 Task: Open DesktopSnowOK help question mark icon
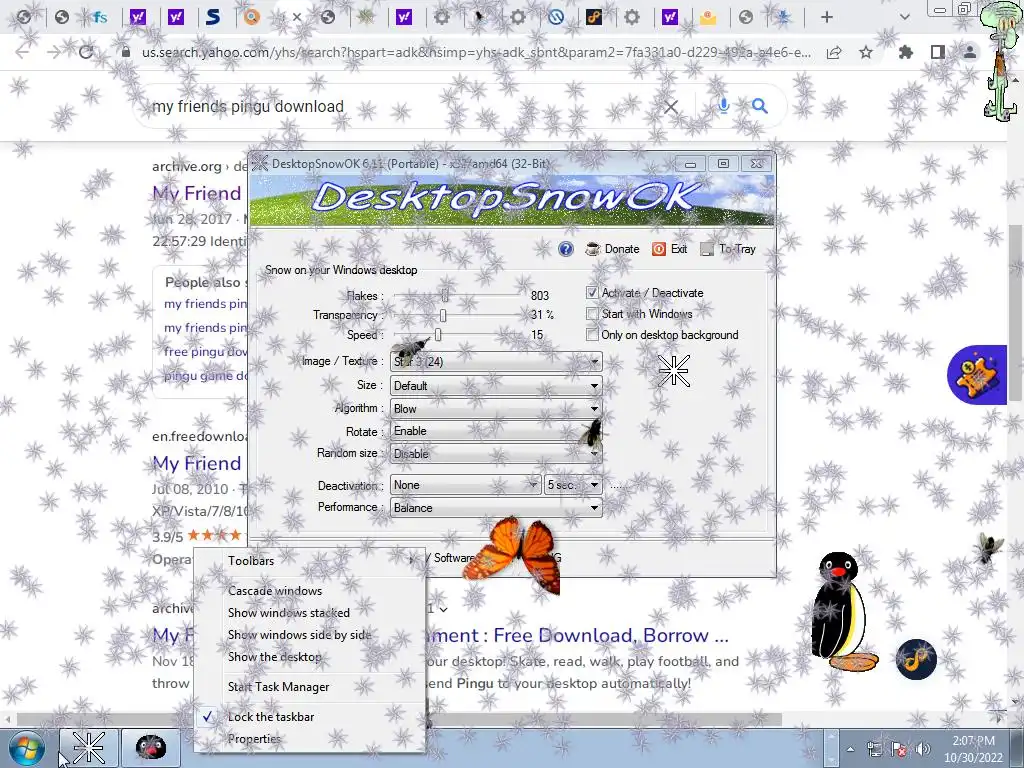coord(566,249)
